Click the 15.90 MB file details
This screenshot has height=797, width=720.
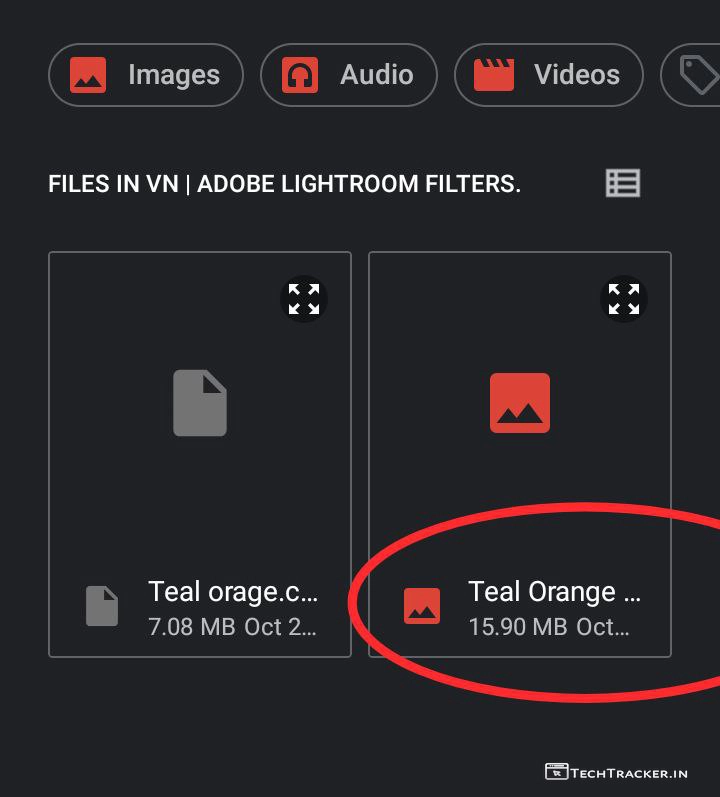[x=549, y=627]
